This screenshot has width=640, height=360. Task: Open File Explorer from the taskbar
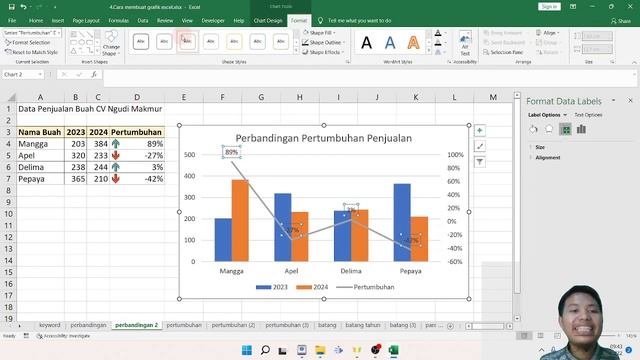(x=320, y=350)
